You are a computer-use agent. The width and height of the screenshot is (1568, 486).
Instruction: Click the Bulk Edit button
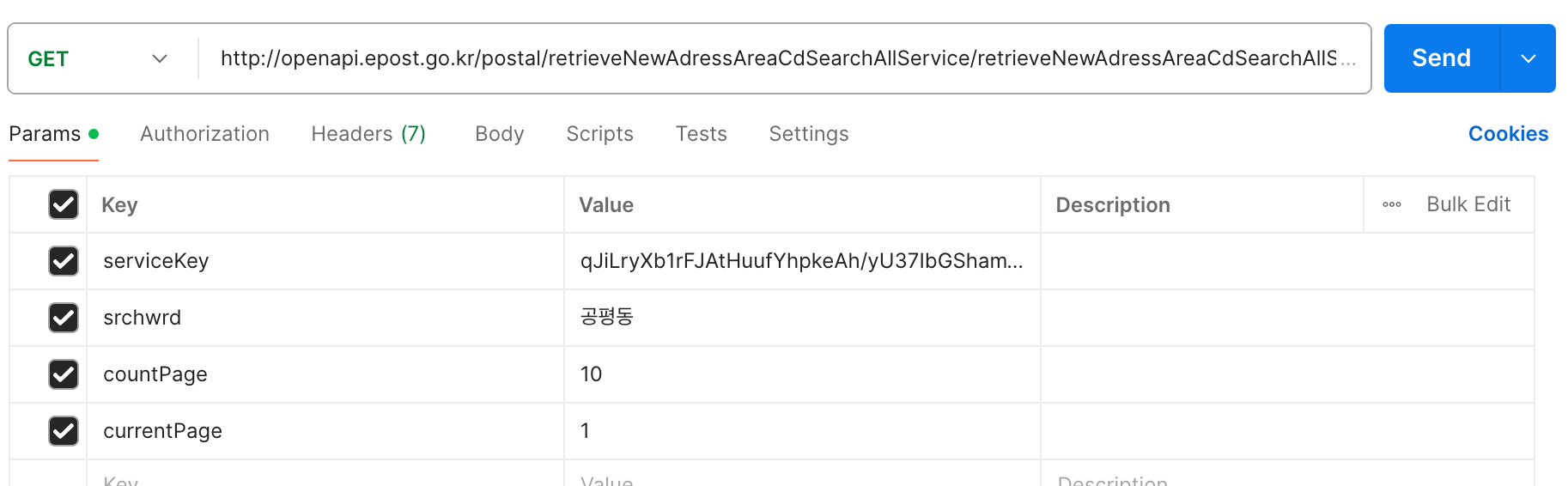(x=1468, y=204)
